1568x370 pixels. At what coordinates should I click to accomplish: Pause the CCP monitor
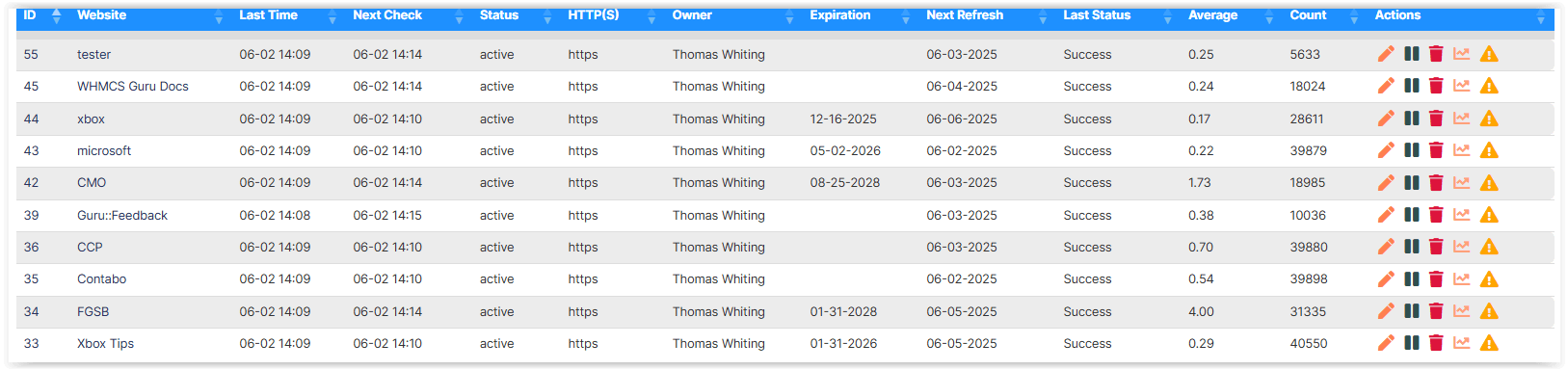click(1412, 247)
